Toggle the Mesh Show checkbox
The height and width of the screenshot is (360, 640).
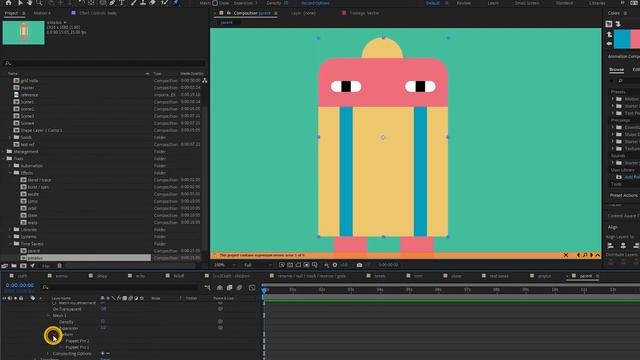[x=215, y=3]
